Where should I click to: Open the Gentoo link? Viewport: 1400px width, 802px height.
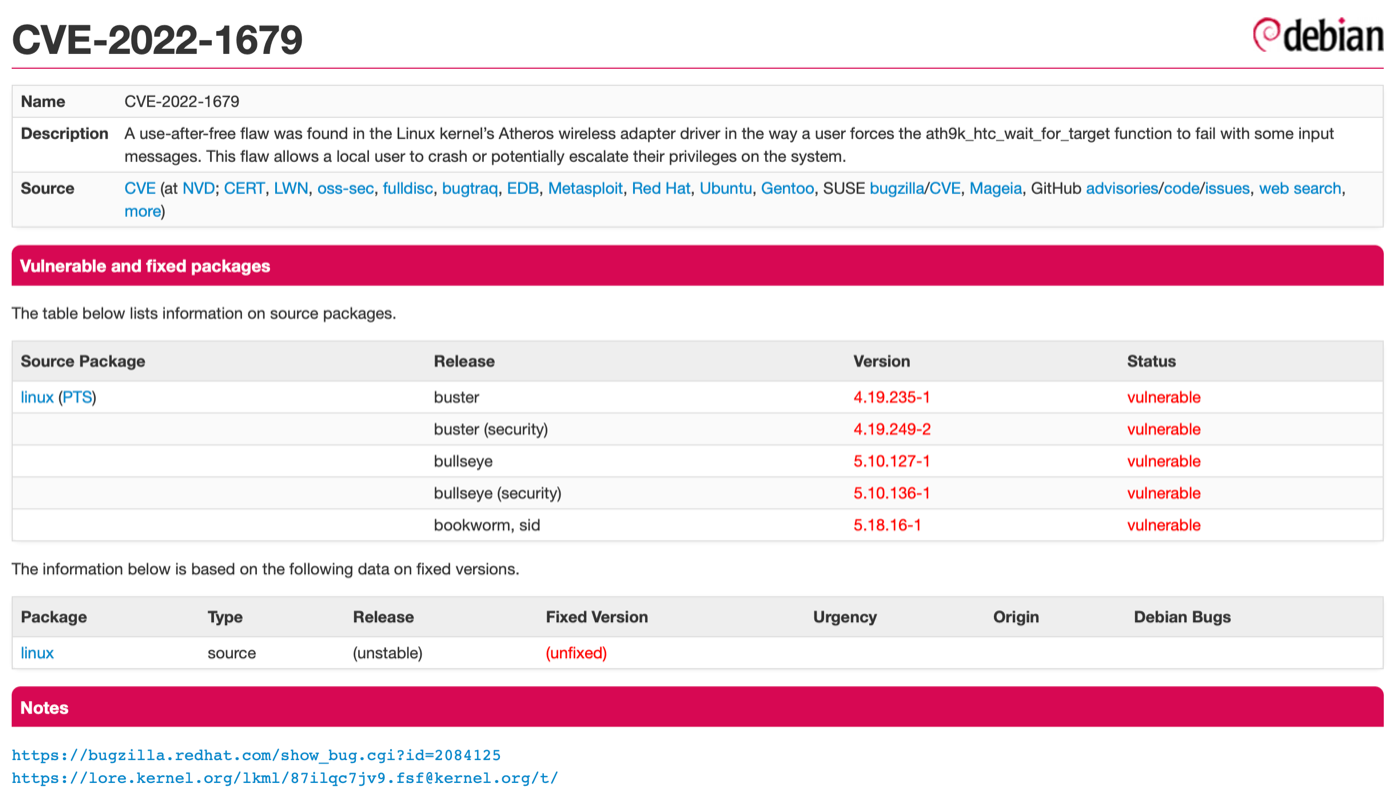point(787,188)
